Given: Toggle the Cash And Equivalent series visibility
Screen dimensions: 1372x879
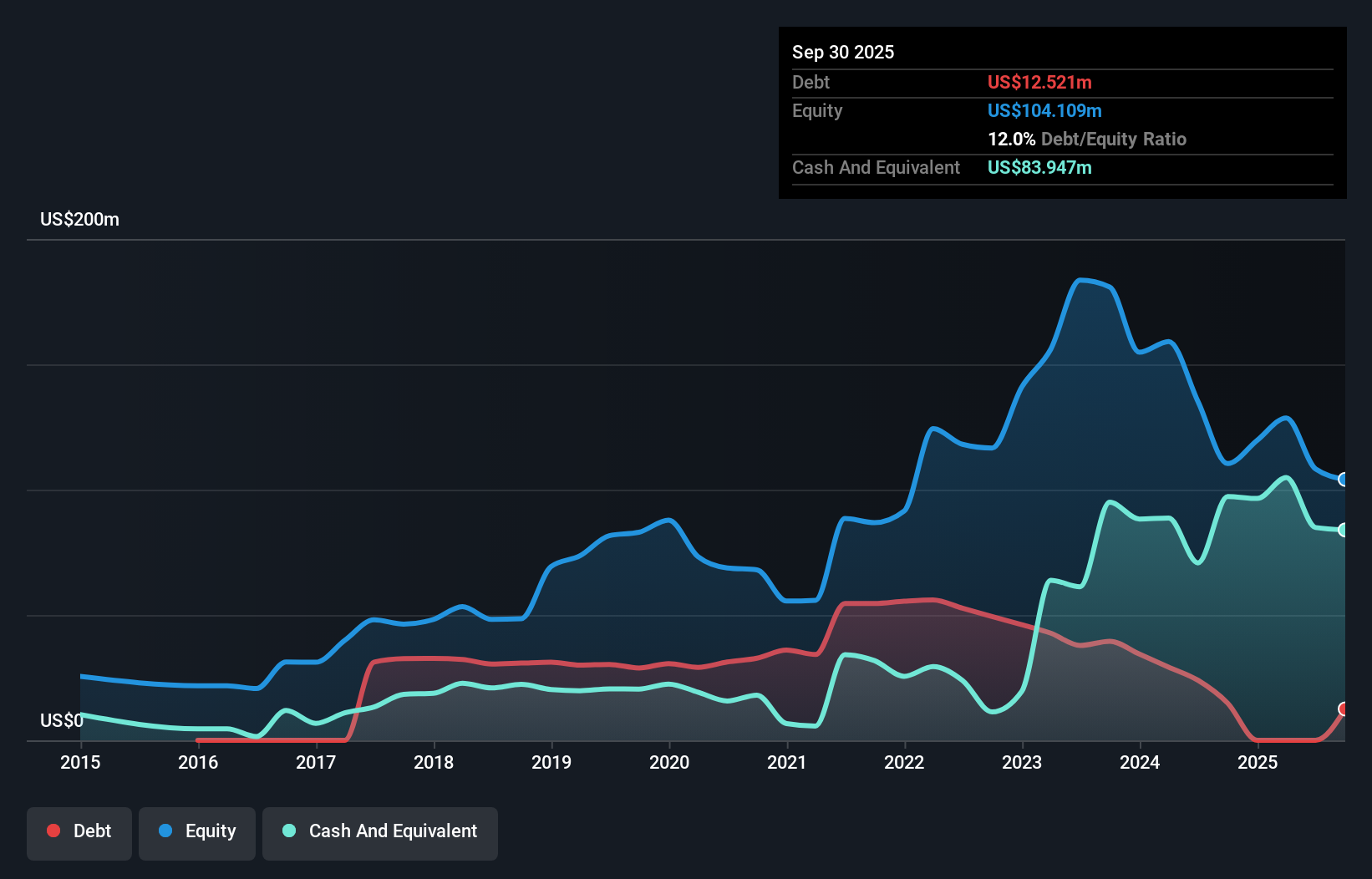Looking at the screenshot, I should tap(379, 831).
